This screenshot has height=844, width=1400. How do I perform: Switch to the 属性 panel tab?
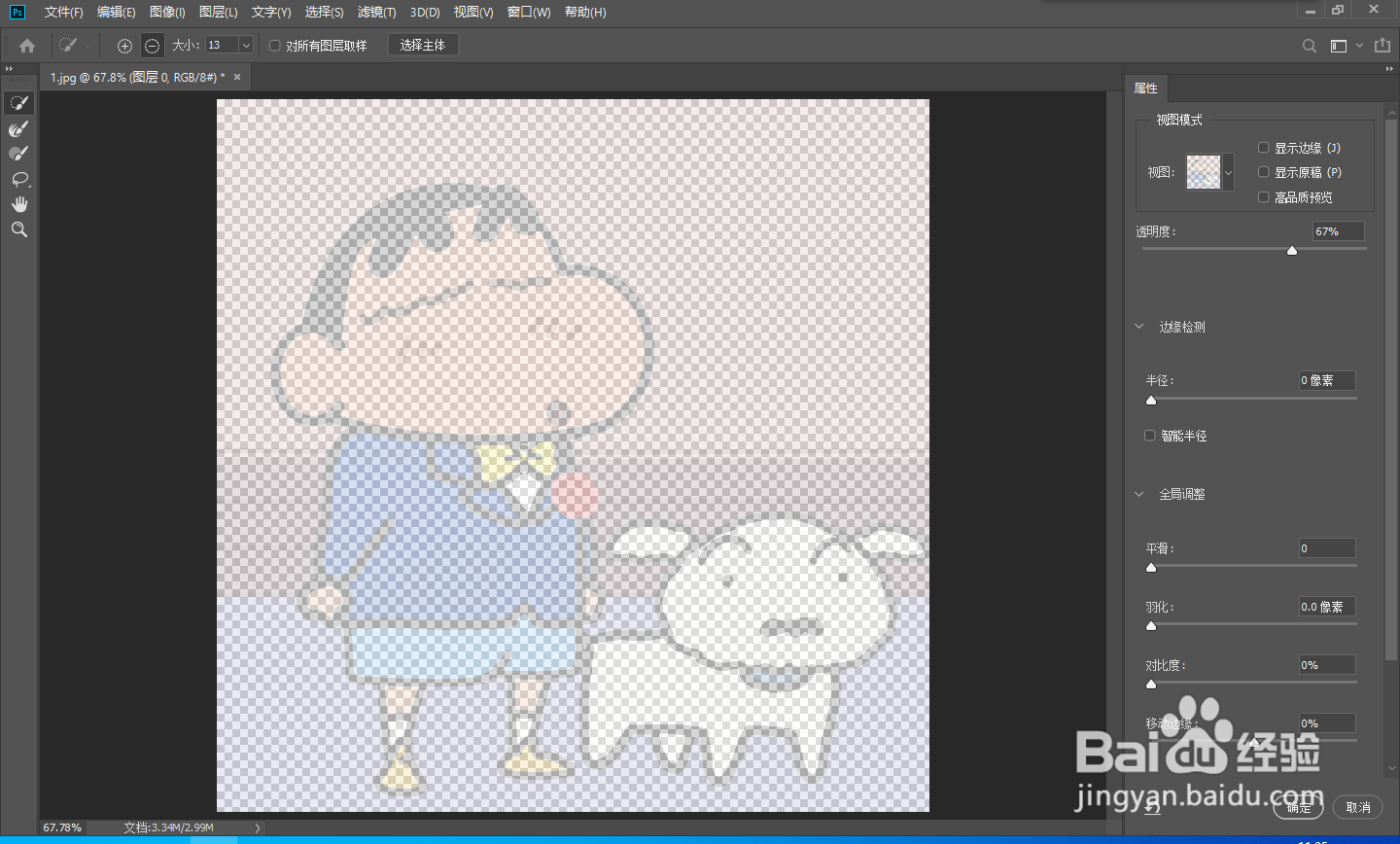1146,88
